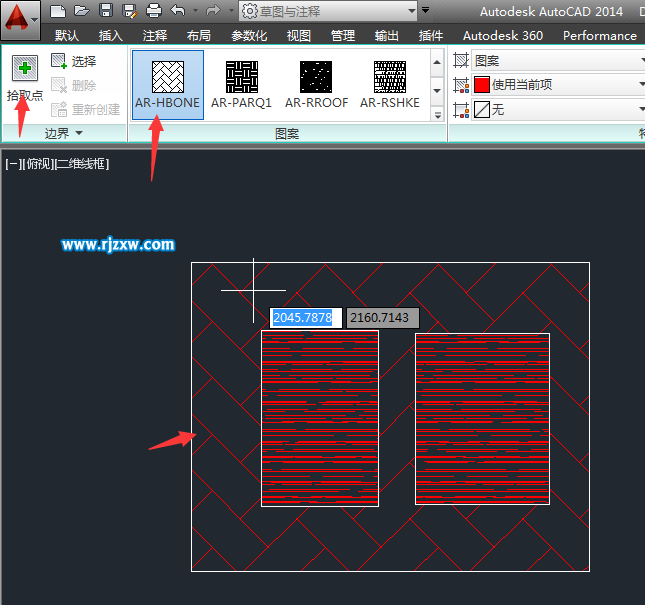Click the Pick Points (拾取点) button
The height and width of the screenshot is (605, 645).
click(x=25, y=80)
